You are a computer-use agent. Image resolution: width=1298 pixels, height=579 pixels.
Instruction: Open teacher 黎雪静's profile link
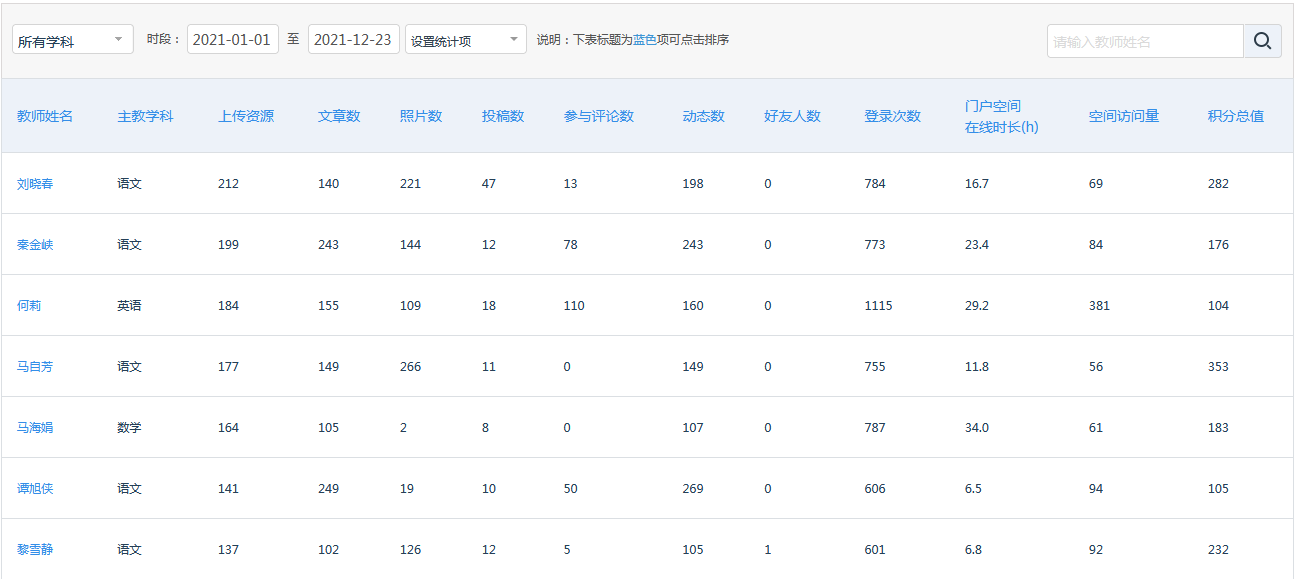pyautogui.click(x=34, y=549)
